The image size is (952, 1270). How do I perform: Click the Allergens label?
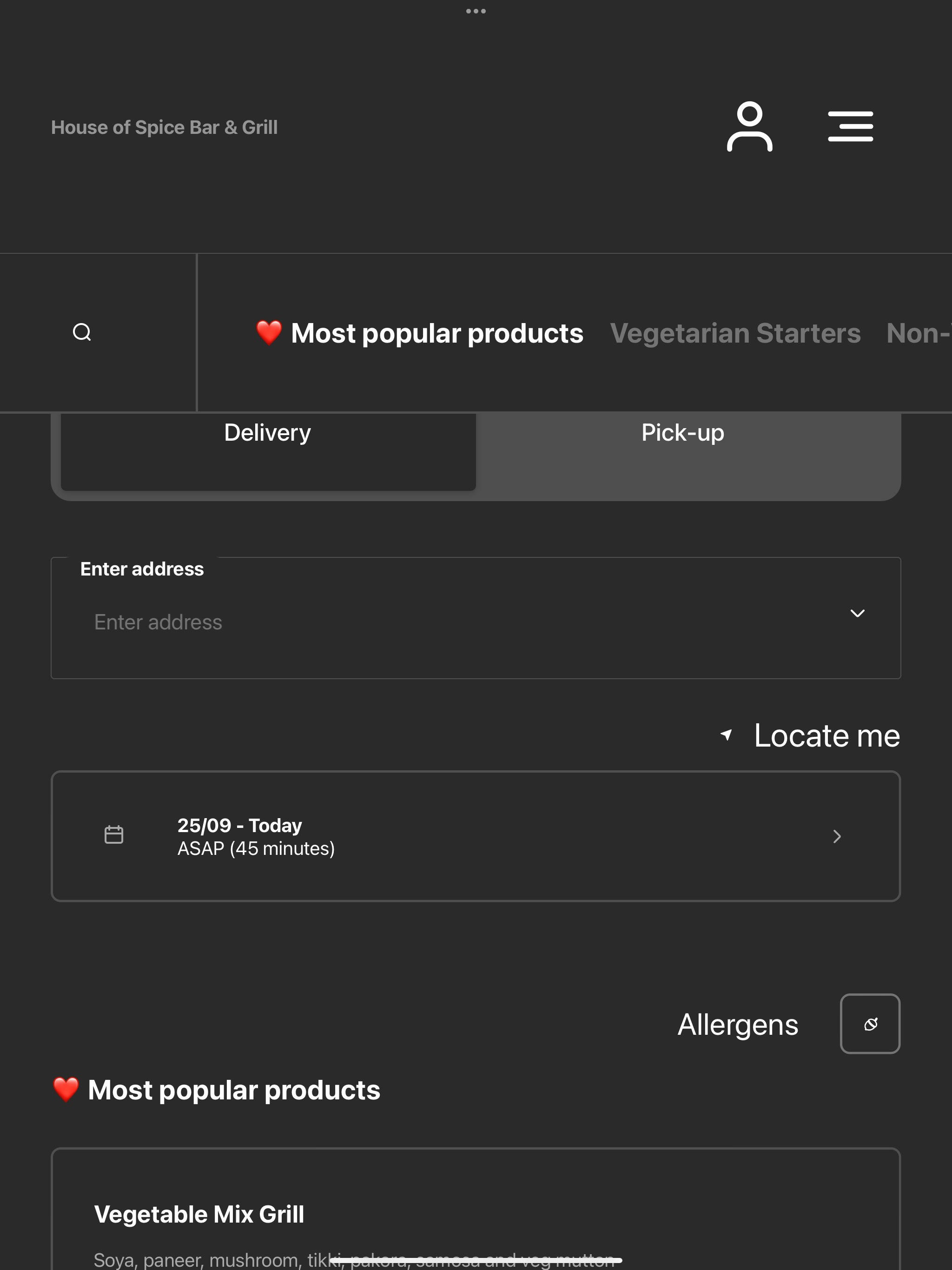pyautogui.click(x=738, y=1024)
